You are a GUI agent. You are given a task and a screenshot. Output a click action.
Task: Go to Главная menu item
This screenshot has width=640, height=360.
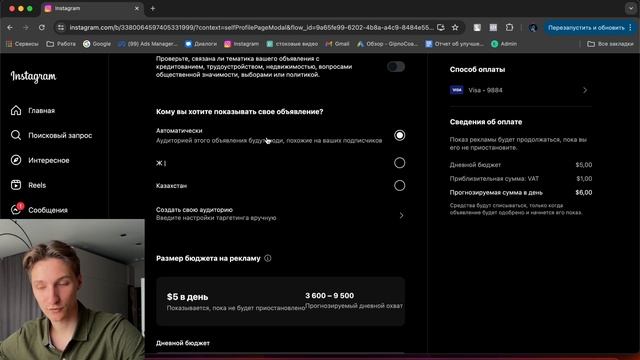coord(42,111)
